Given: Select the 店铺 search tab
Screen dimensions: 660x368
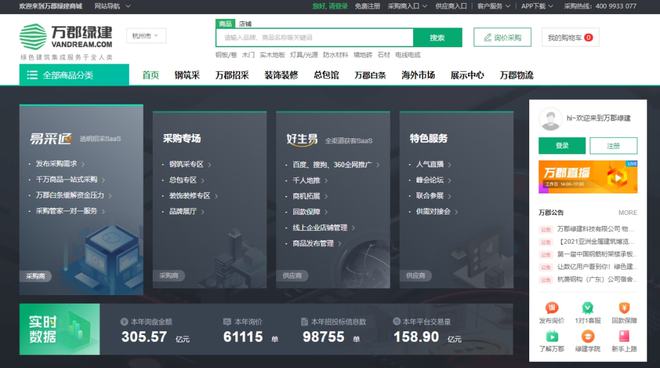Looking at the screenshot, I should 245,24.
